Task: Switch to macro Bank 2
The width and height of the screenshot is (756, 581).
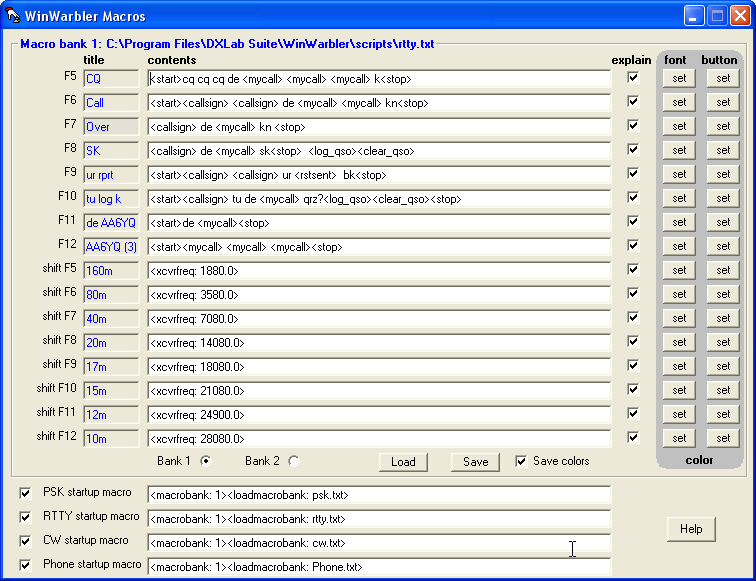Action: pyautogui.click(x=294, y=461)
